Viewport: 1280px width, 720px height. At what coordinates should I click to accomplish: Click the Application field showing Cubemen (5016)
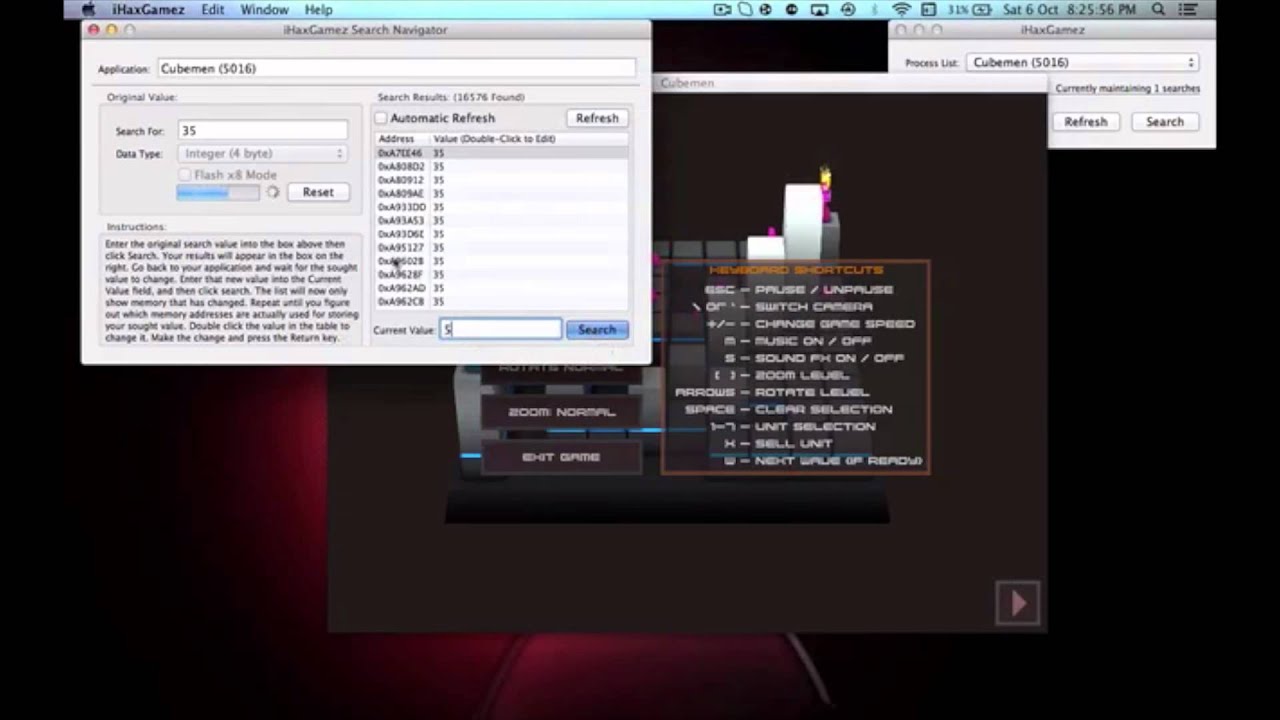coord(396,68)
